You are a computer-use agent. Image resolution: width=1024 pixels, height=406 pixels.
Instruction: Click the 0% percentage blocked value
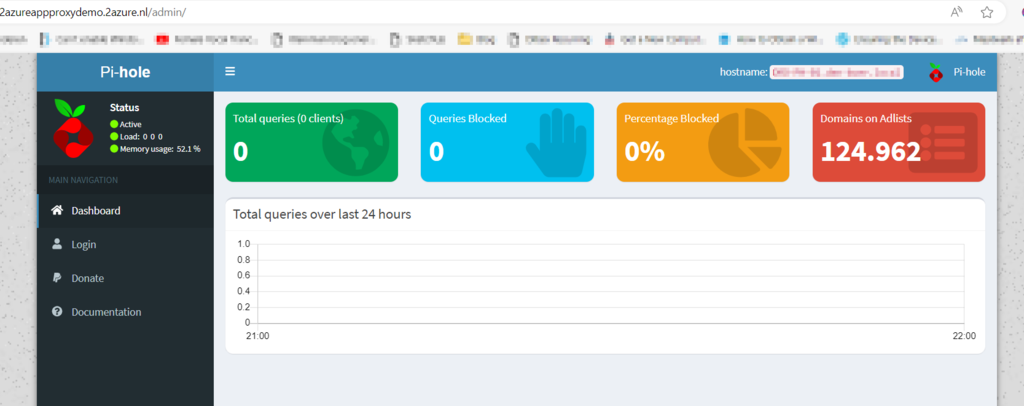click(645, 151)
